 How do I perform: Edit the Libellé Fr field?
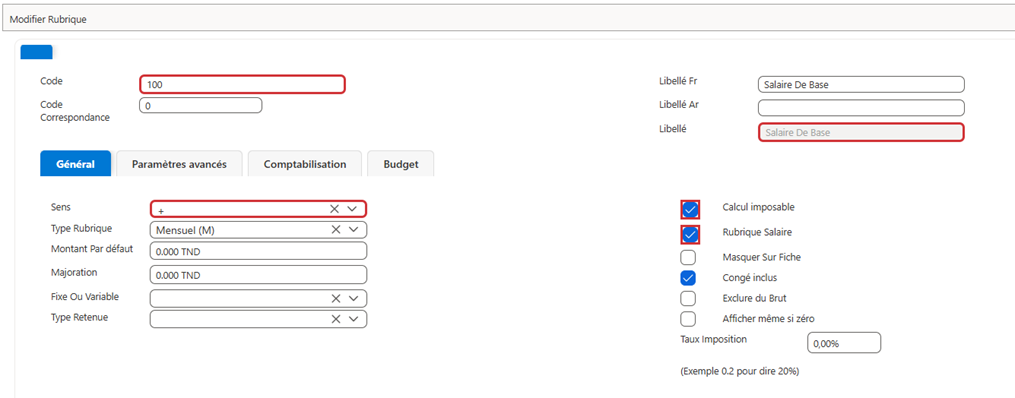(861, 84)
